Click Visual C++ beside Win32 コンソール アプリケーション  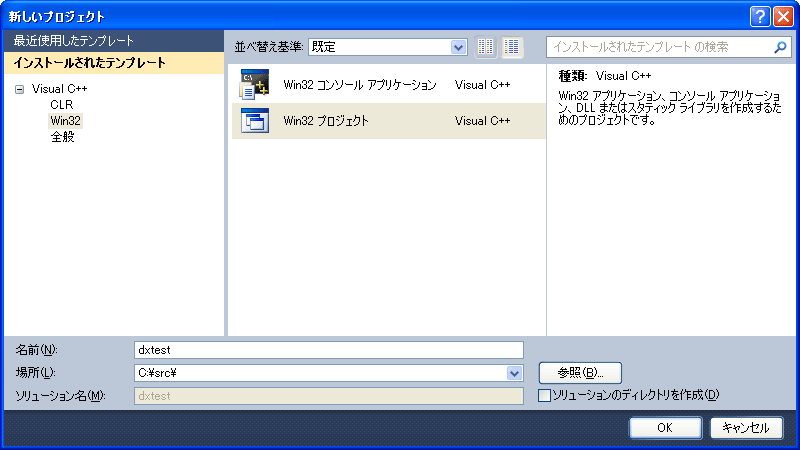[x=482, y=85]
